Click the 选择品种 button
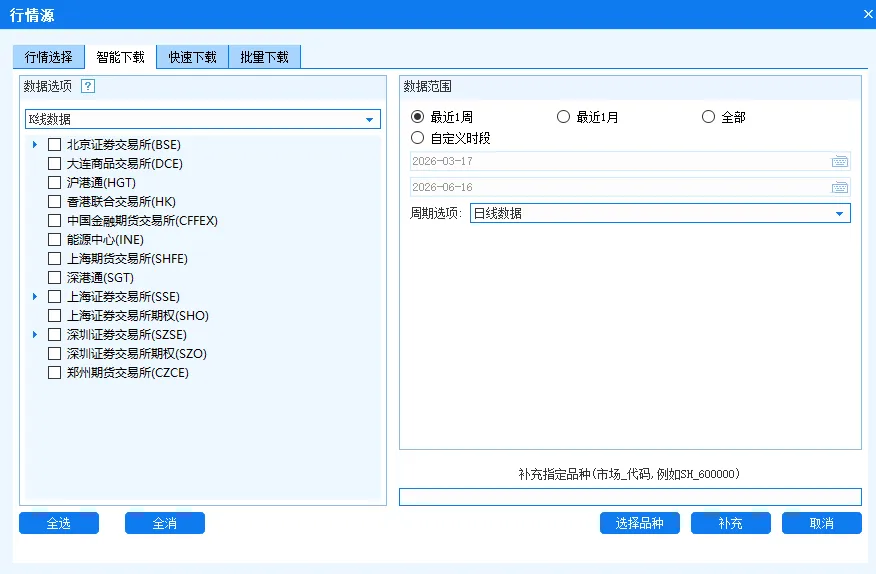This screenshot has height=574, width=876. pyautogui.click(x=640, y=523)
